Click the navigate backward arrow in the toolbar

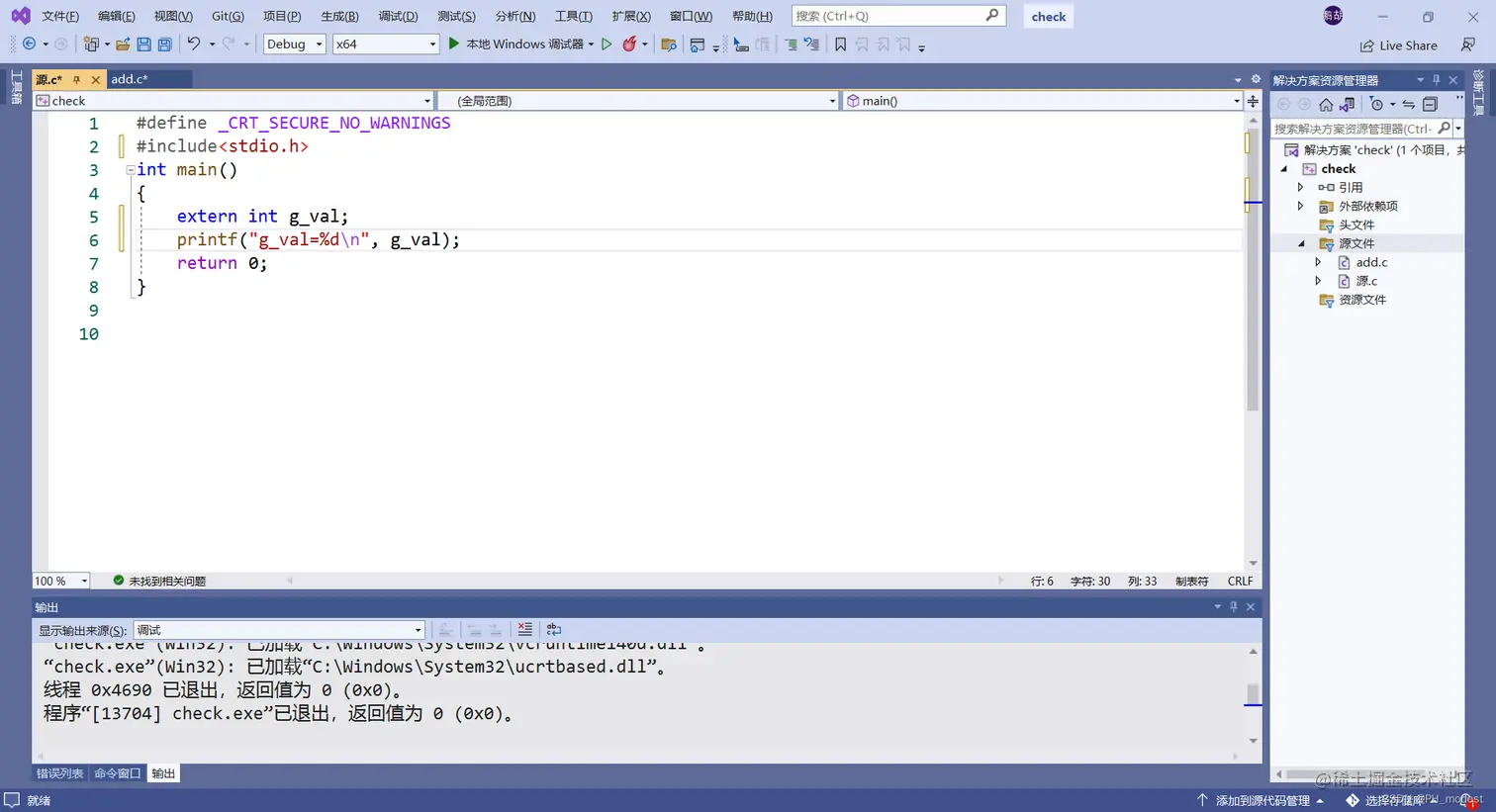[30, 45]
